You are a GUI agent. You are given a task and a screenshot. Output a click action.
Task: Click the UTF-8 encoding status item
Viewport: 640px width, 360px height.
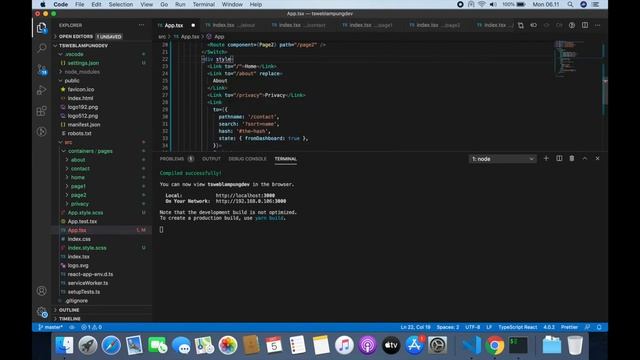pos(473,327)
